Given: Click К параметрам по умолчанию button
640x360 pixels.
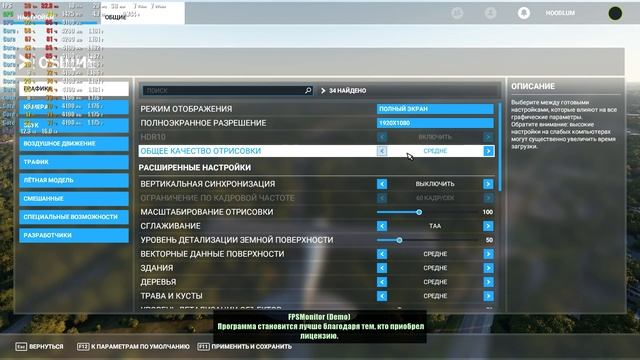Looking at the screenshot, I should [x=133, y=347].
